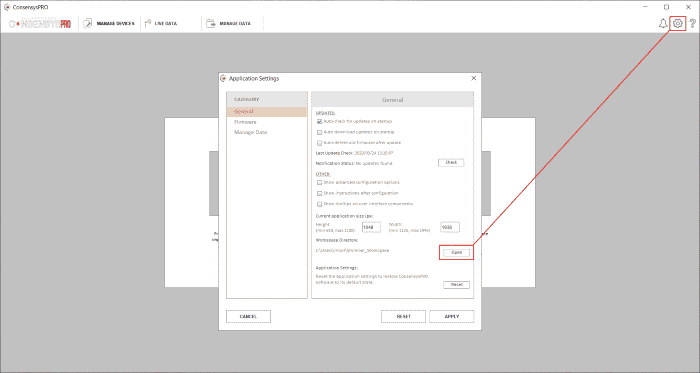
Task: Click the Notification Status text
Action: 354,163
